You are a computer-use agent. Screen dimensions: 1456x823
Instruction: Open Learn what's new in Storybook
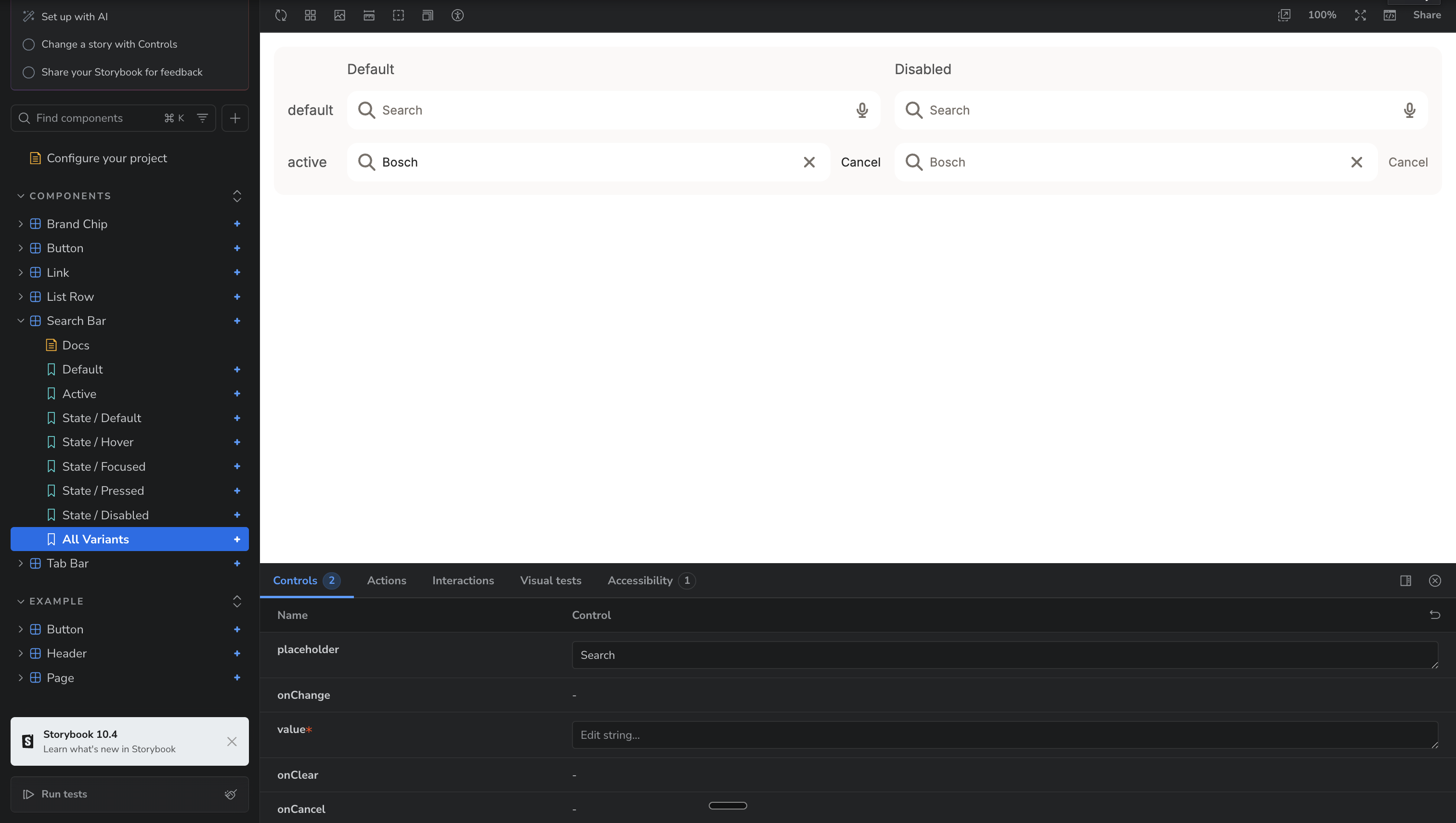109,749
